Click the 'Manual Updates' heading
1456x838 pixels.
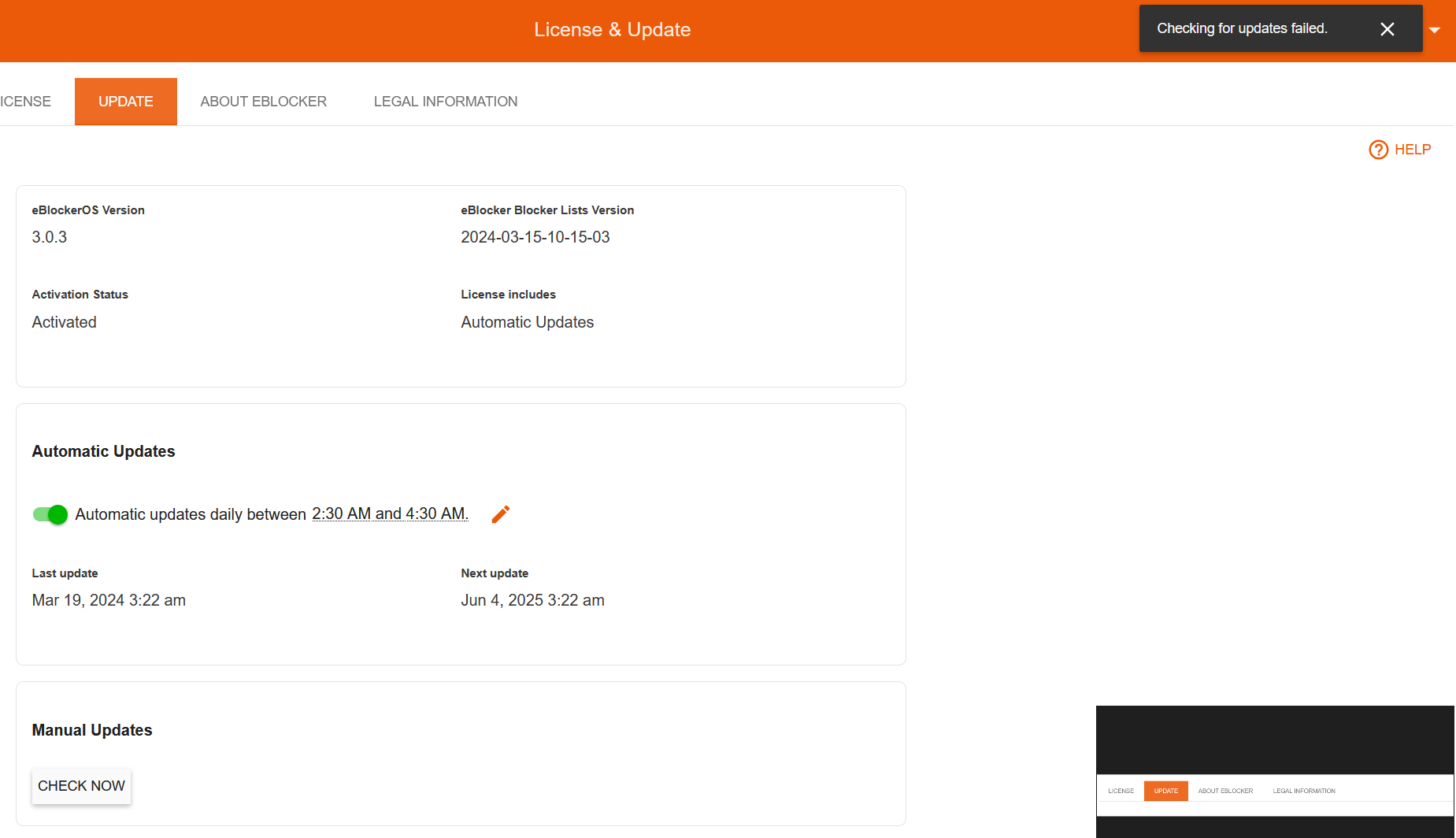point(92,730)
